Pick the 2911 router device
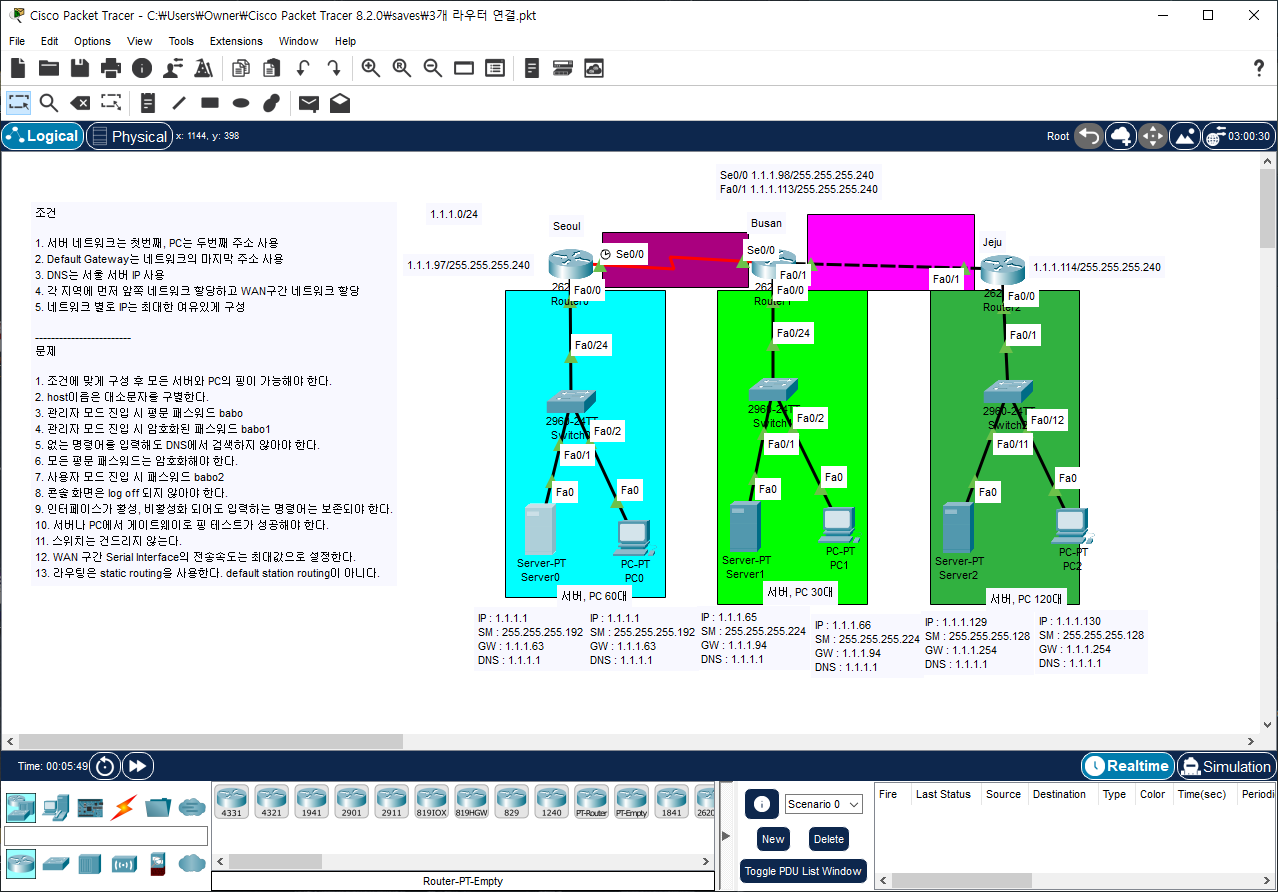 [391, 802]
